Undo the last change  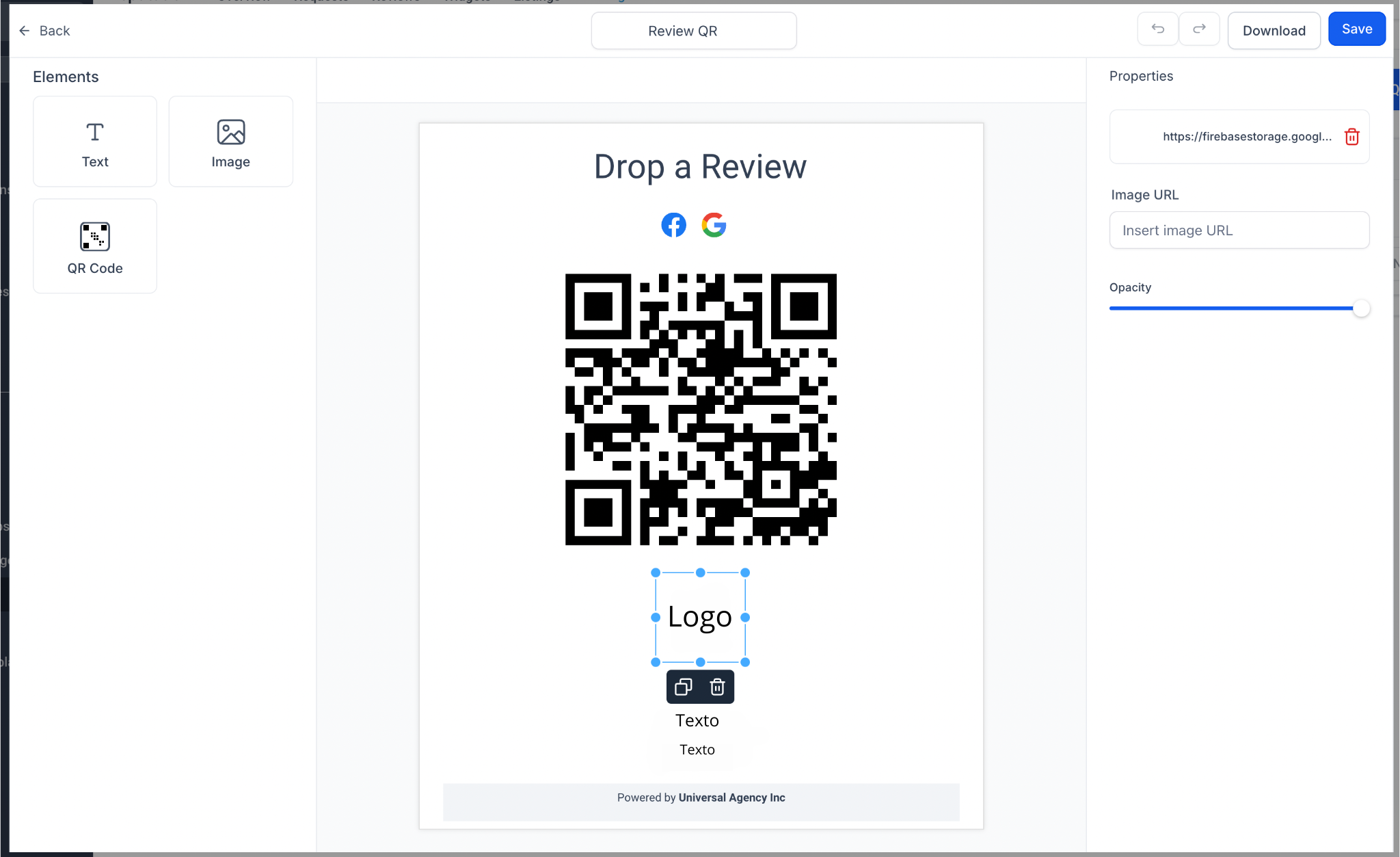tap(1157, 29)
